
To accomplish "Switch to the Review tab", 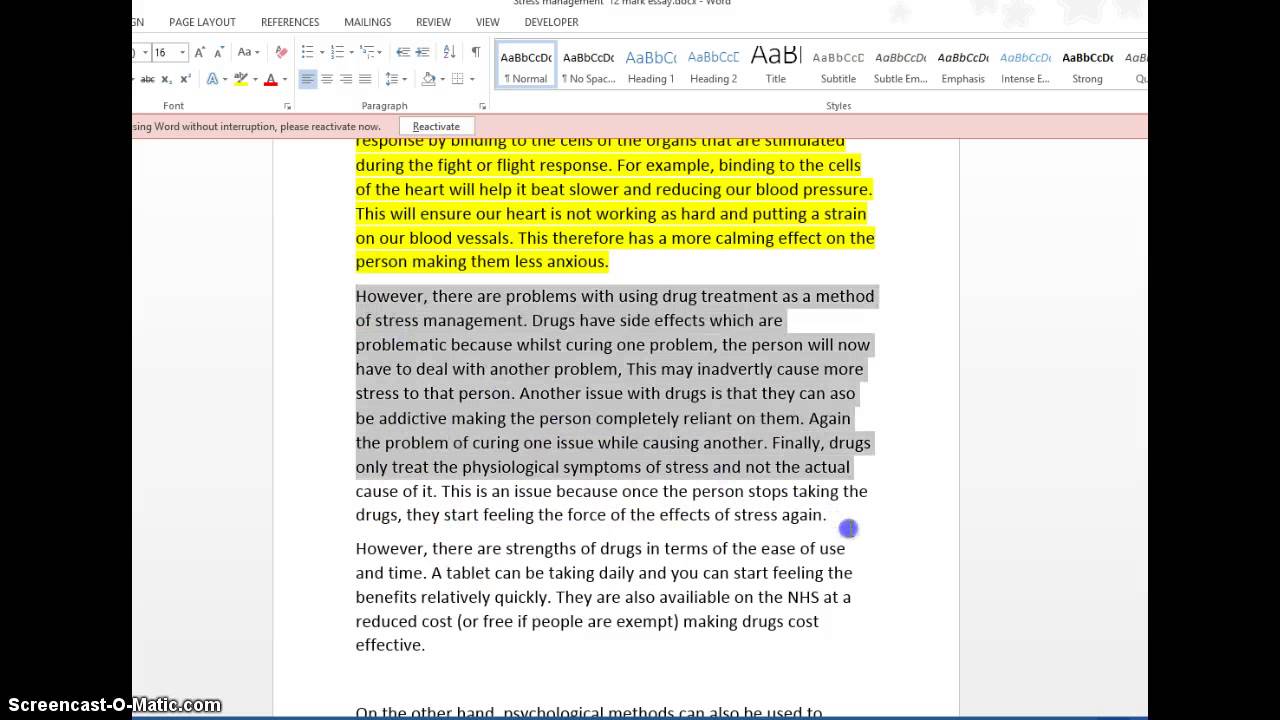I will (x=433, y=22).
